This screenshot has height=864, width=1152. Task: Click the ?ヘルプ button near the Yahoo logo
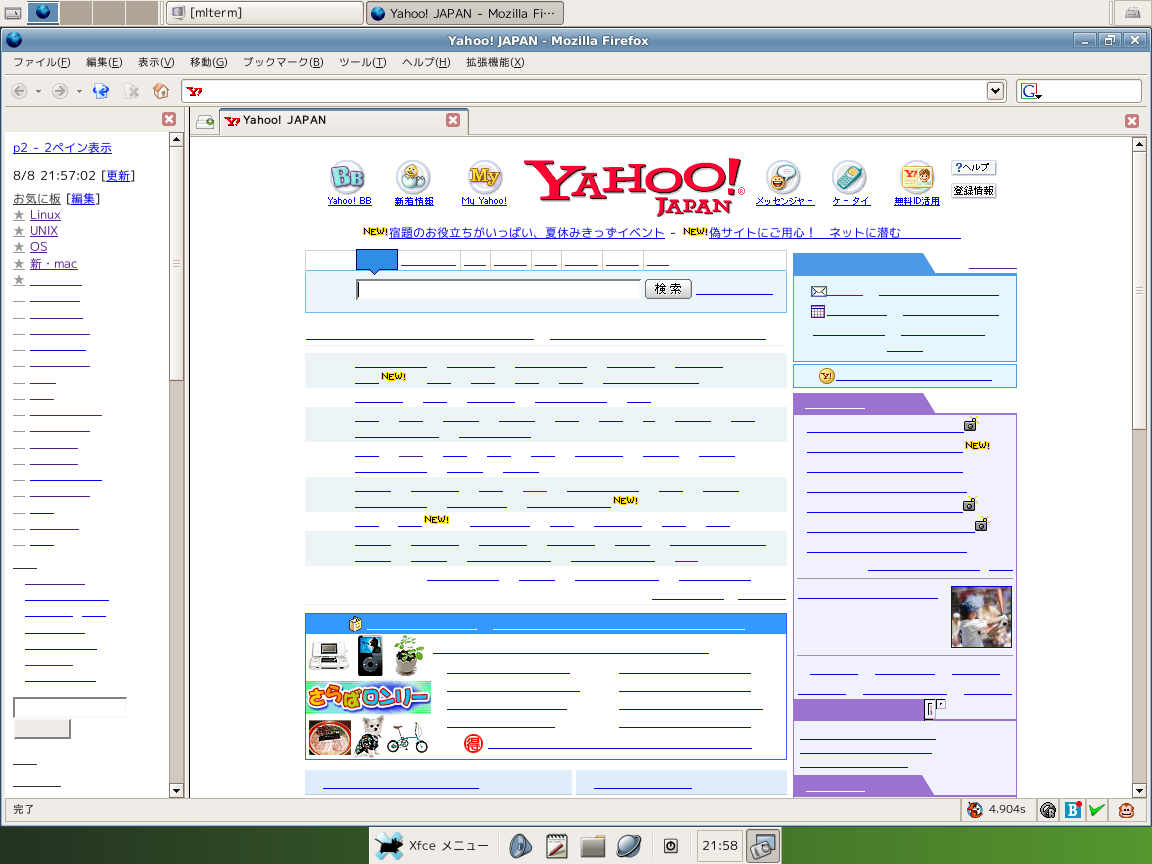tap(973, 168)
